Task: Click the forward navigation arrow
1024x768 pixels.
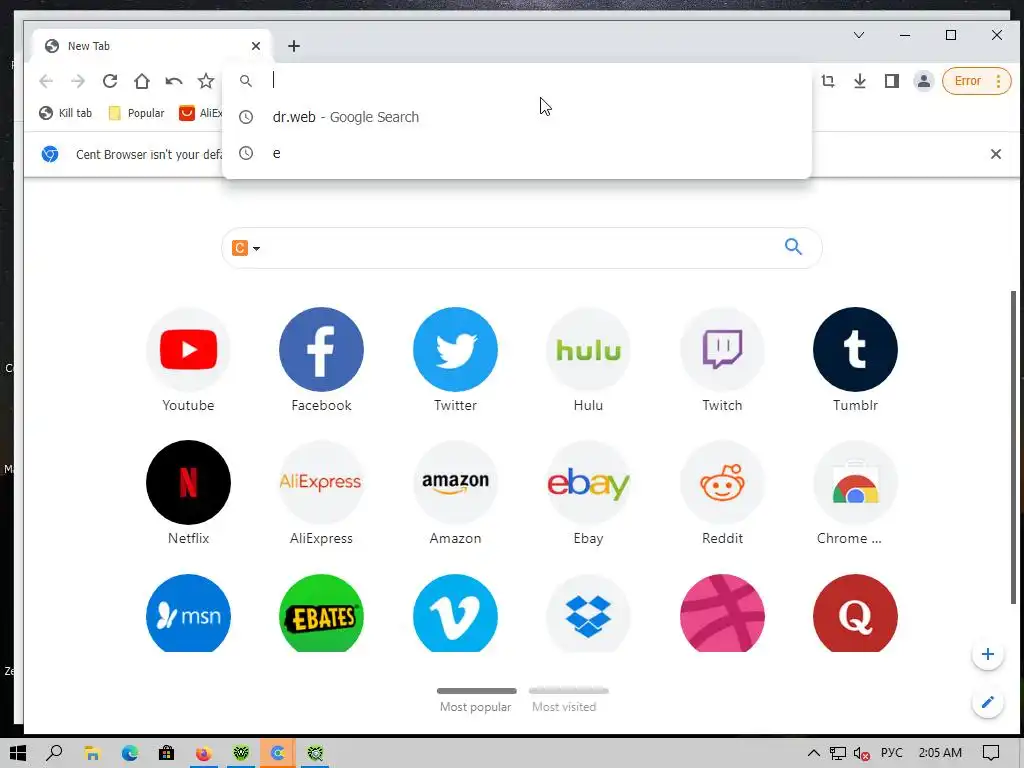Action: click(78, 81)
